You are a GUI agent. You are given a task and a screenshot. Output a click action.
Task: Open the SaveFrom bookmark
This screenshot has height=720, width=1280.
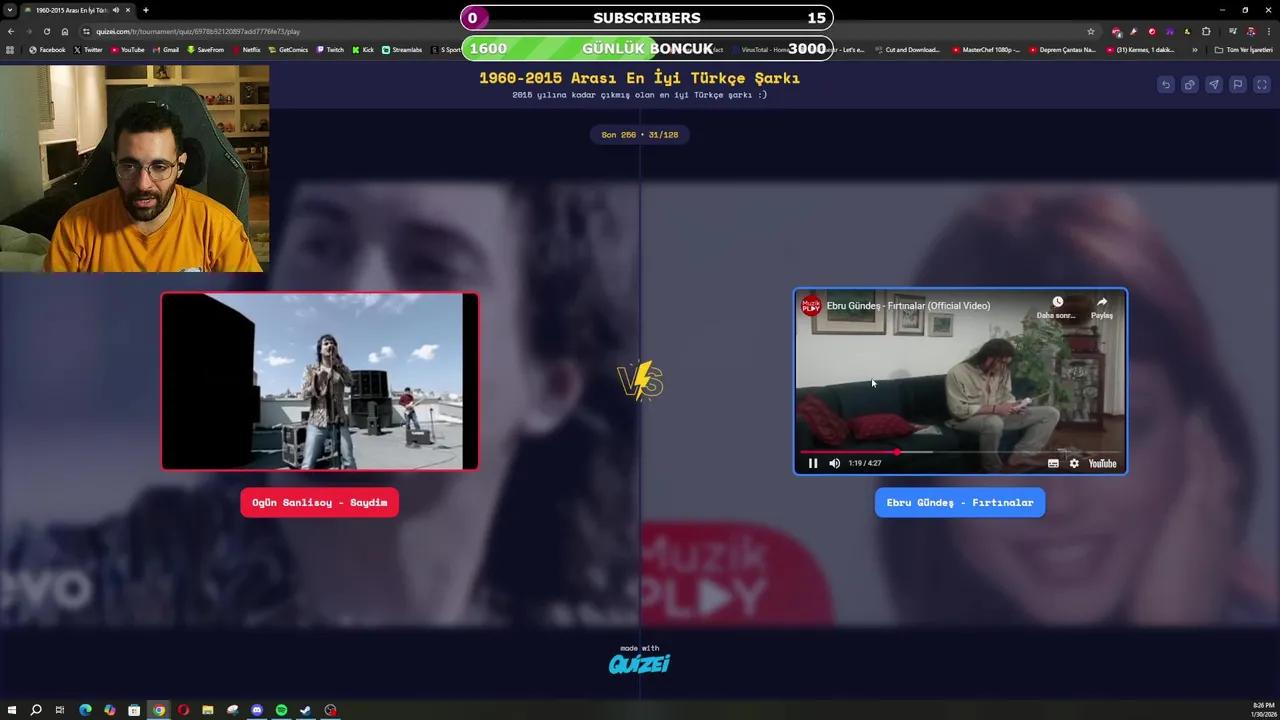[x=205, y=50]
